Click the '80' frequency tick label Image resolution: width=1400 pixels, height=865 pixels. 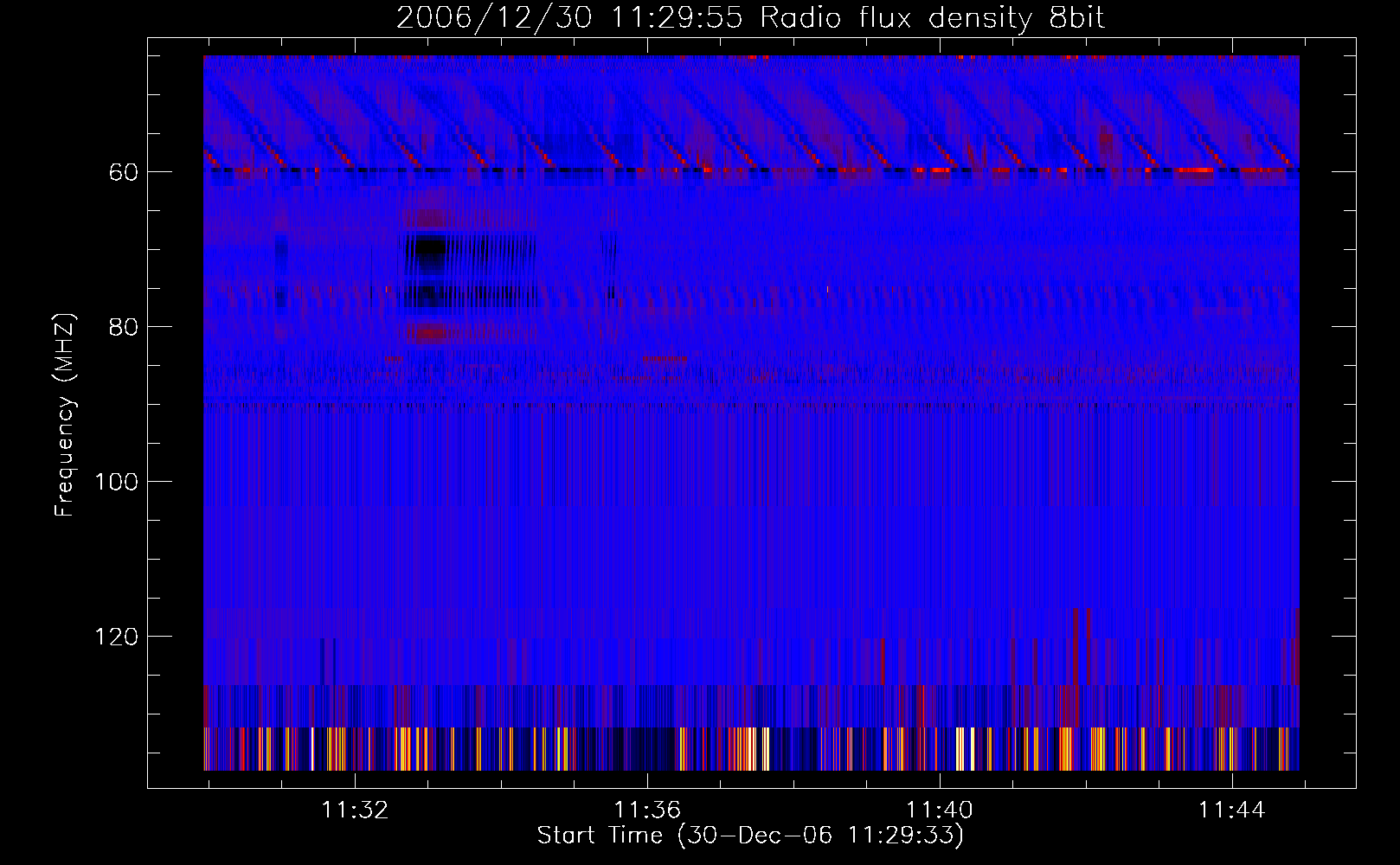coord(124,327)
